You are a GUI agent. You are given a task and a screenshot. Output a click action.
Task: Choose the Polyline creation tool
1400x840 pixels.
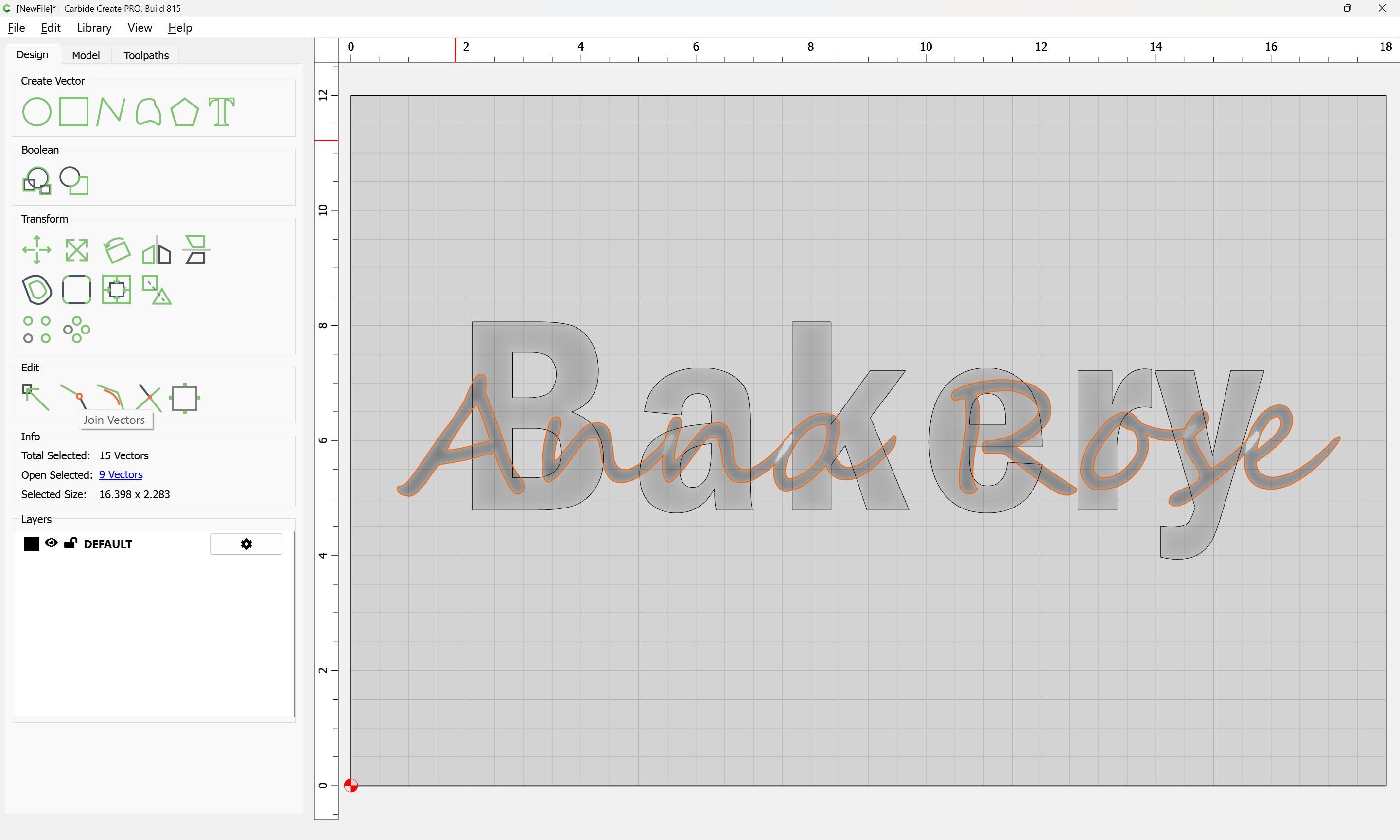coord(110,111)
